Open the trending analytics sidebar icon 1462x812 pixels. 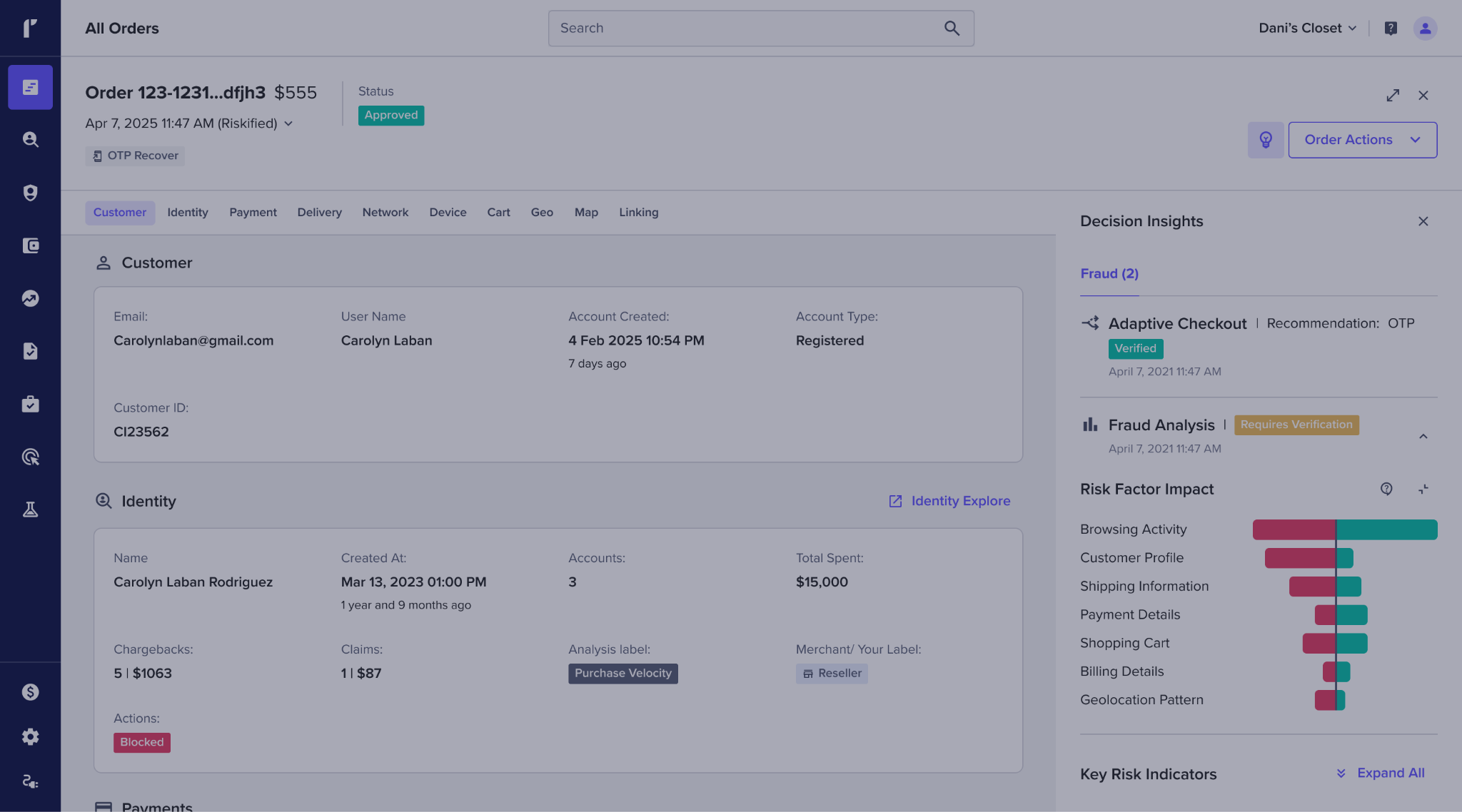tap(30, 298)
